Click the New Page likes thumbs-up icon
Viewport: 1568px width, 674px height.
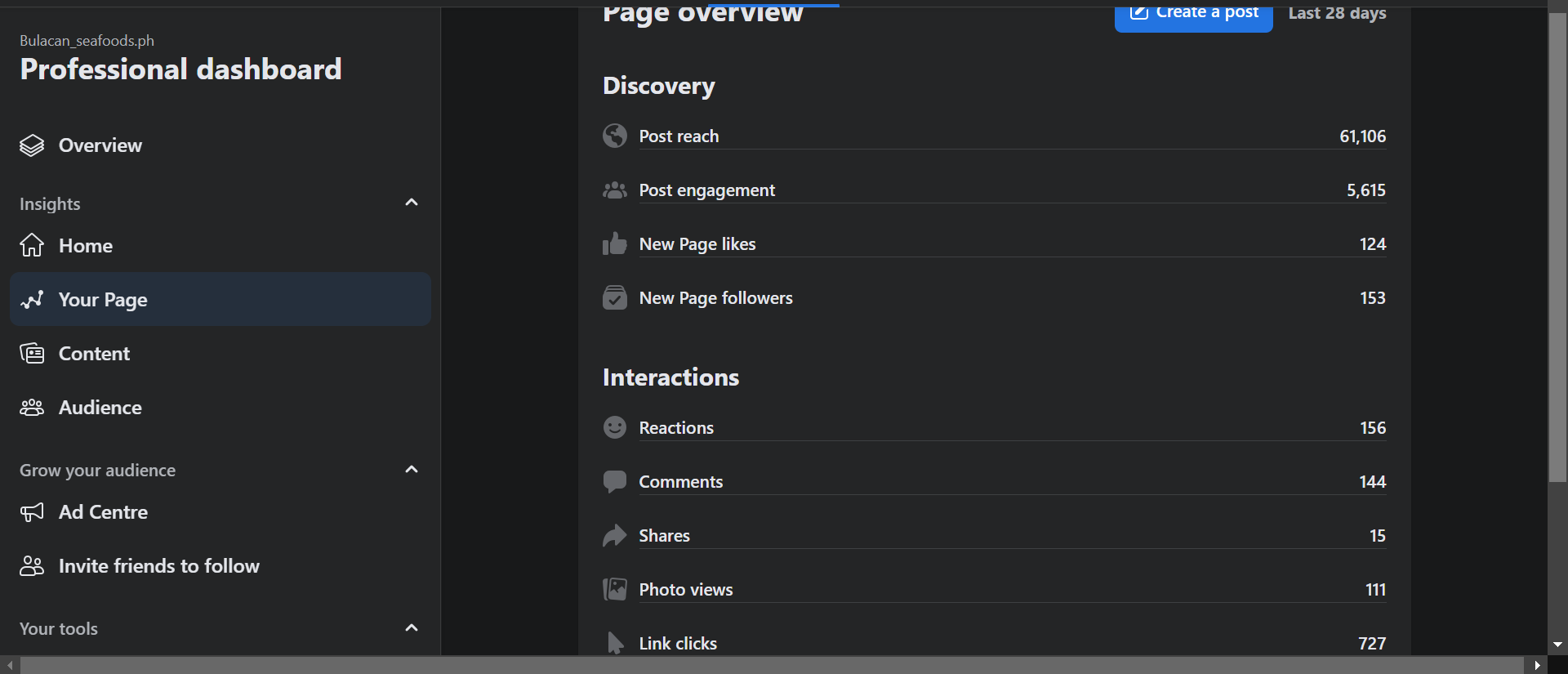[615, 243]
